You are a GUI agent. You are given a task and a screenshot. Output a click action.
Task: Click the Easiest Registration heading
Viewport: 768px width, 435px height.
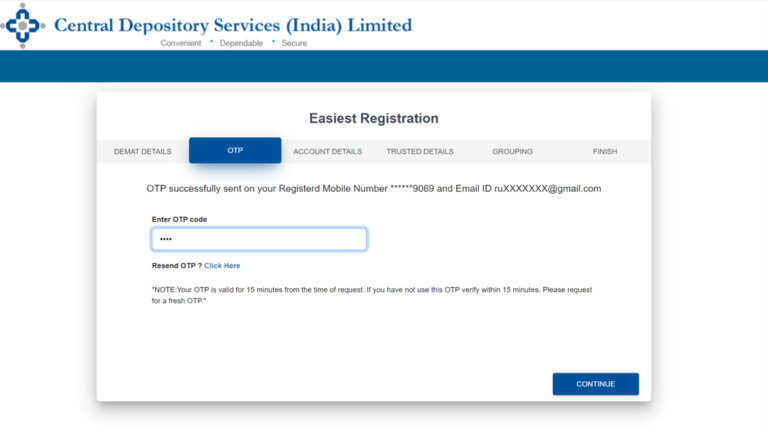pos(374,119)
